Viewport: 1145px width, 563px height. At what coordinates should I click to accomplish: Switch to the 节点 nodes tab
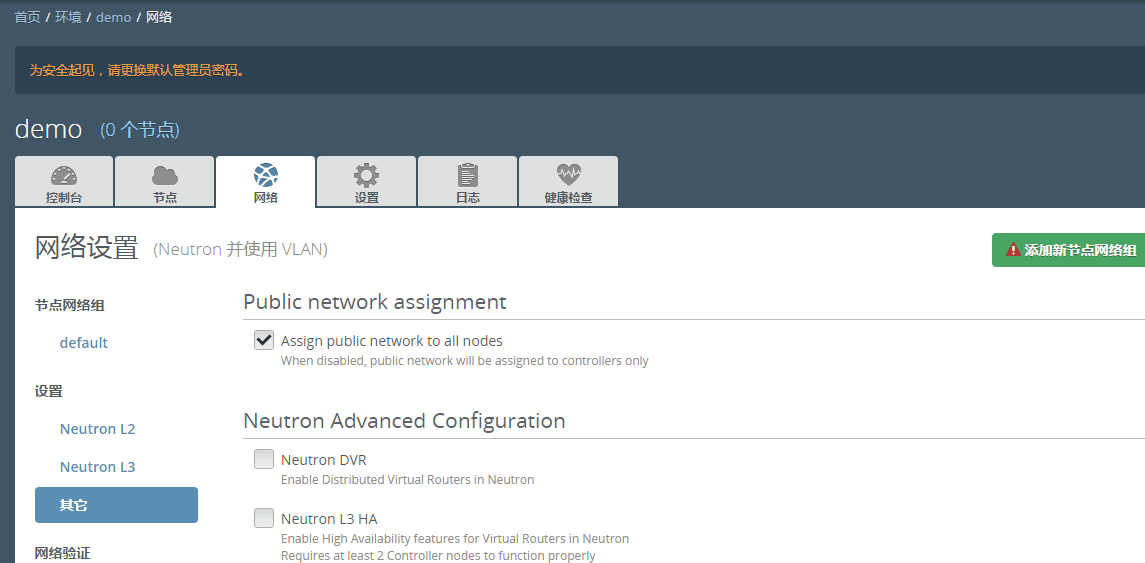pyautogui.click(x=165, y=182)
